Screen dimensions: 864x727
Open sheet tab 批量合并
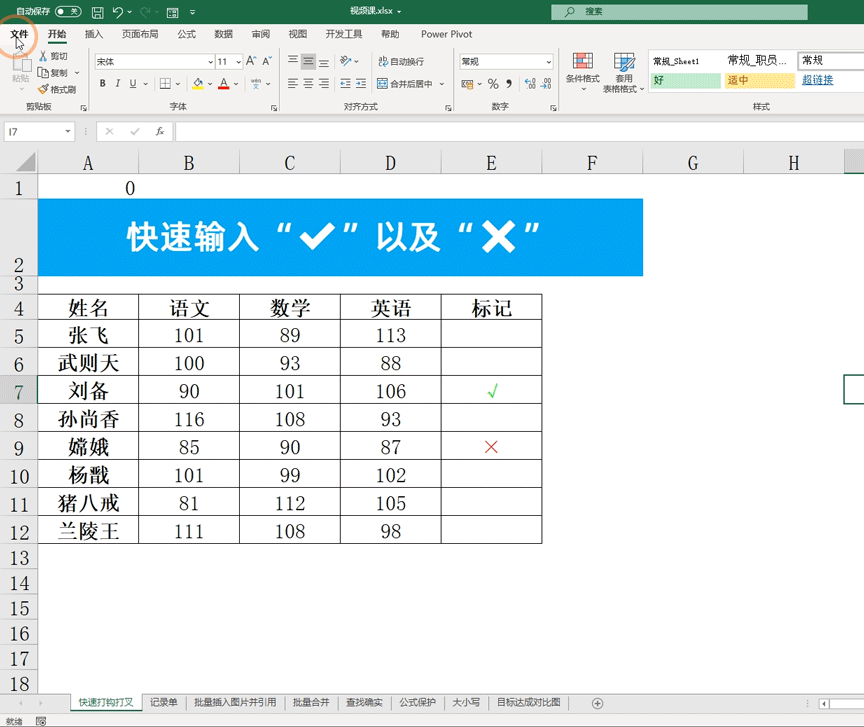point(311,702)
